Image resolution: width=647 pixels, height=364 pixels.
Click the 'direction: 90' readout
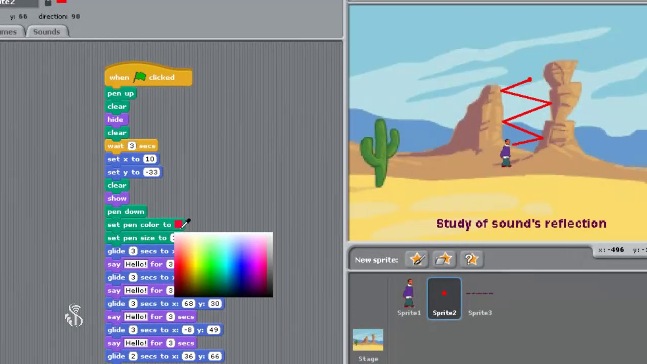pyautogui.click(x=59, y=17)
